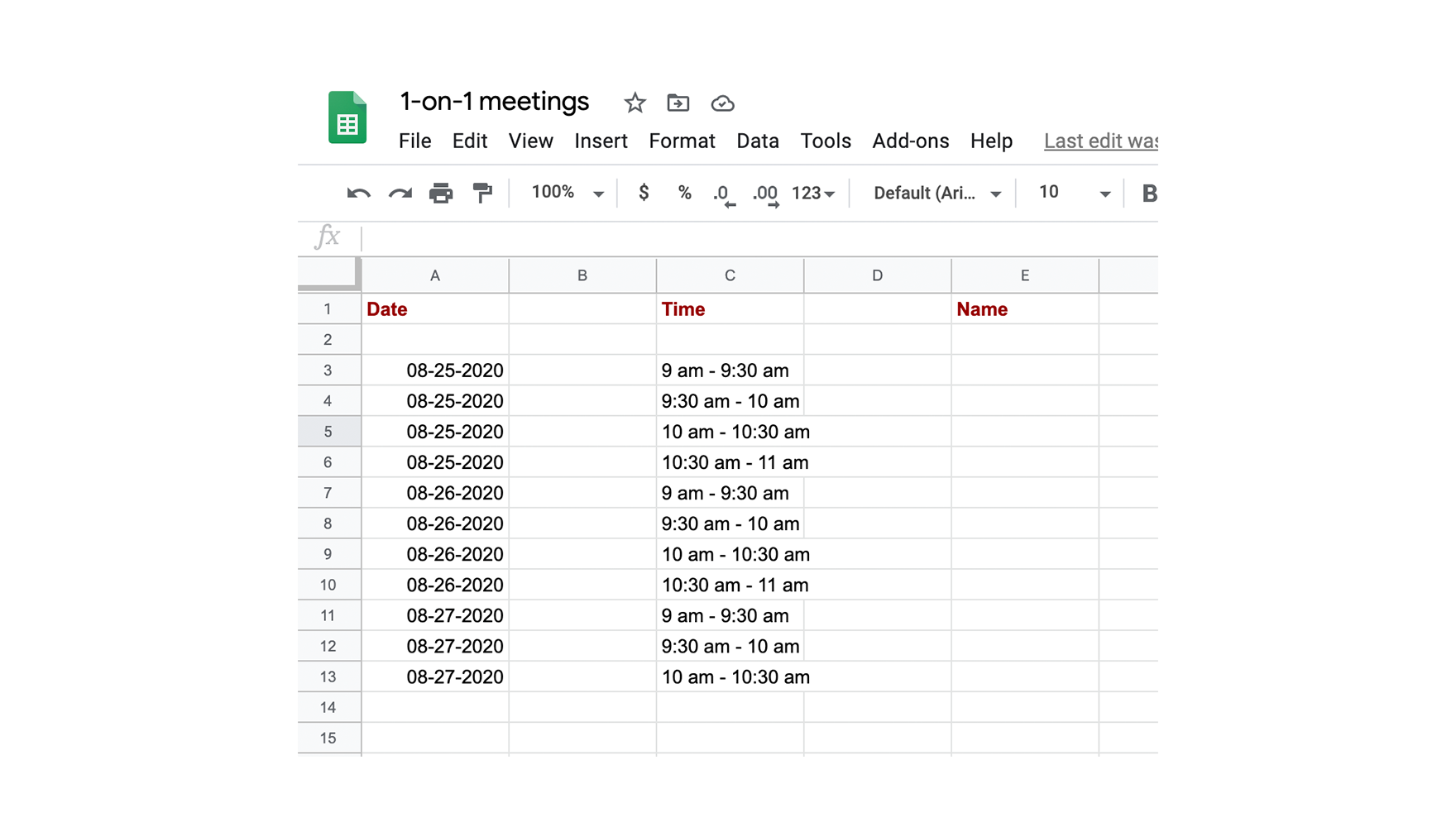
Task: Open the font size 10 dropdown
Action: [x=1074, y=193]
